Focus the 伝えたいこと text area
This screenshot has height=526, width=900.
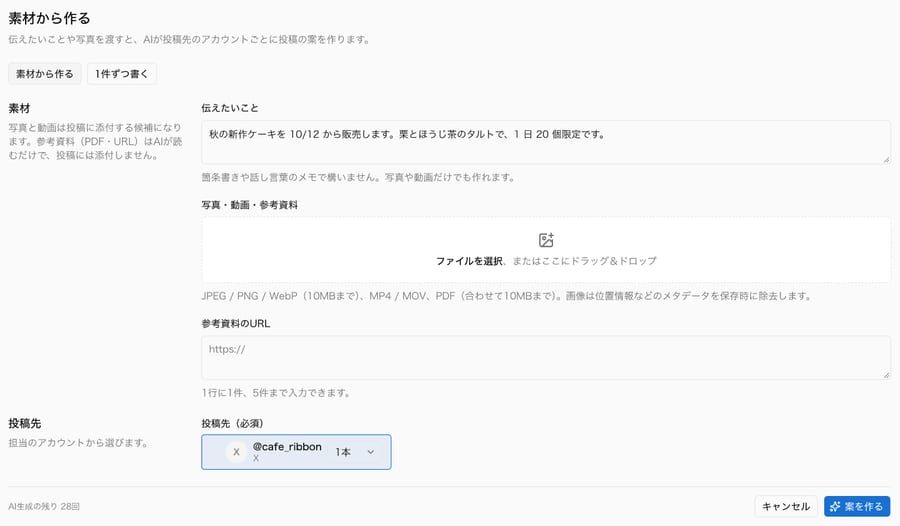click(x=546, y=142)
